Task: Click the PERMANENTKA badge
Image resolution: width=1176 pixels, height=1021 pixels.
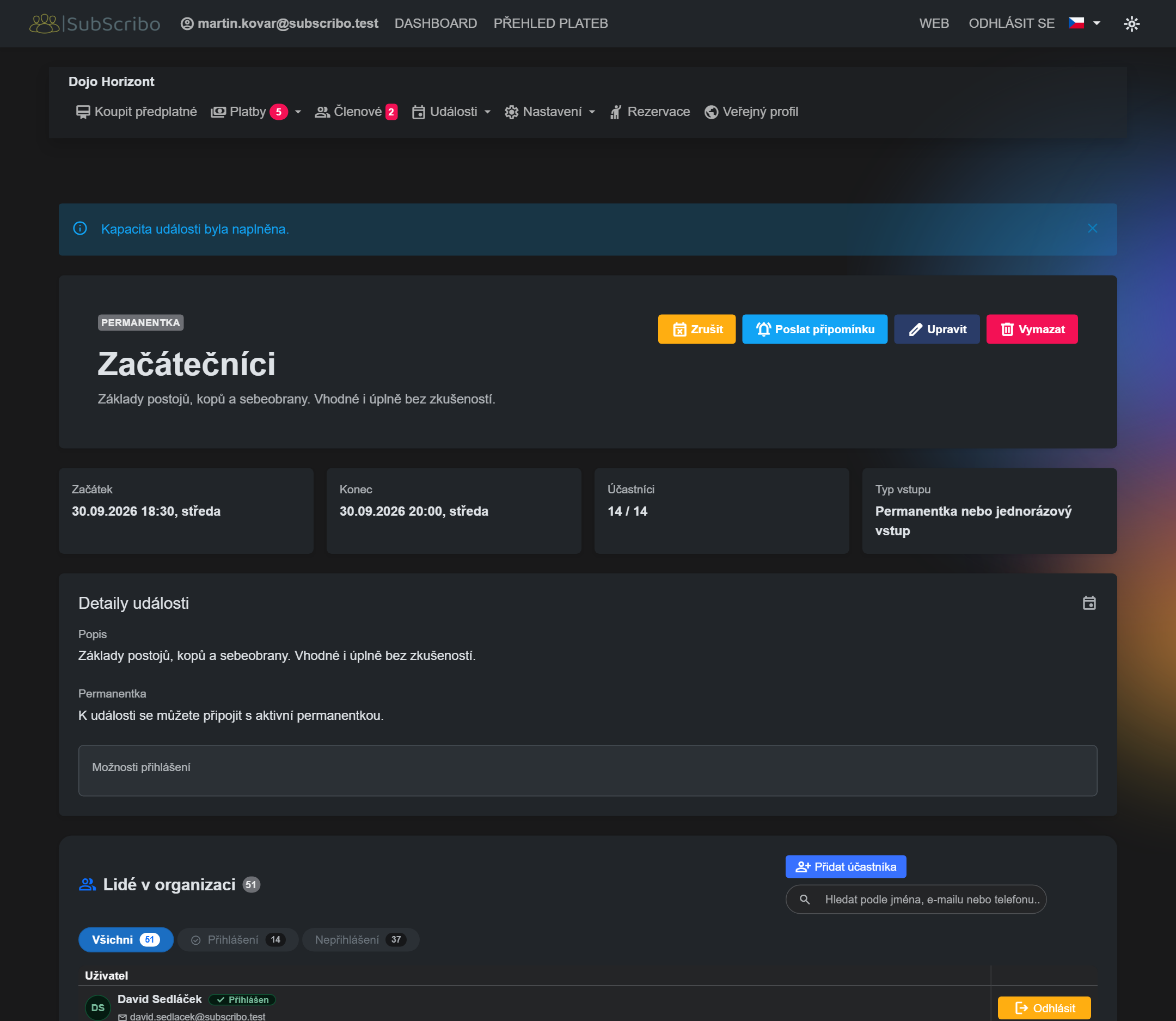Action: point(140,322)
